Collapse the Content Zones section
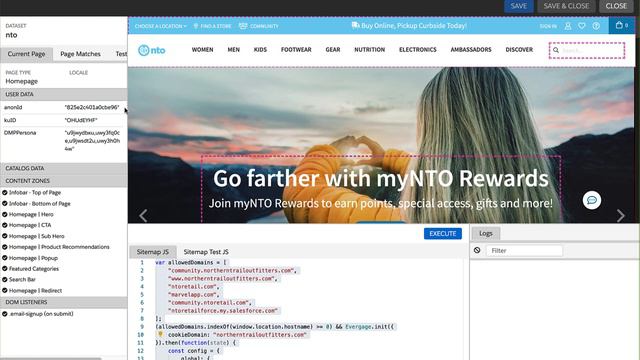Image resolution: width=640 pixels, height=360 pixels. click(64, 180)
